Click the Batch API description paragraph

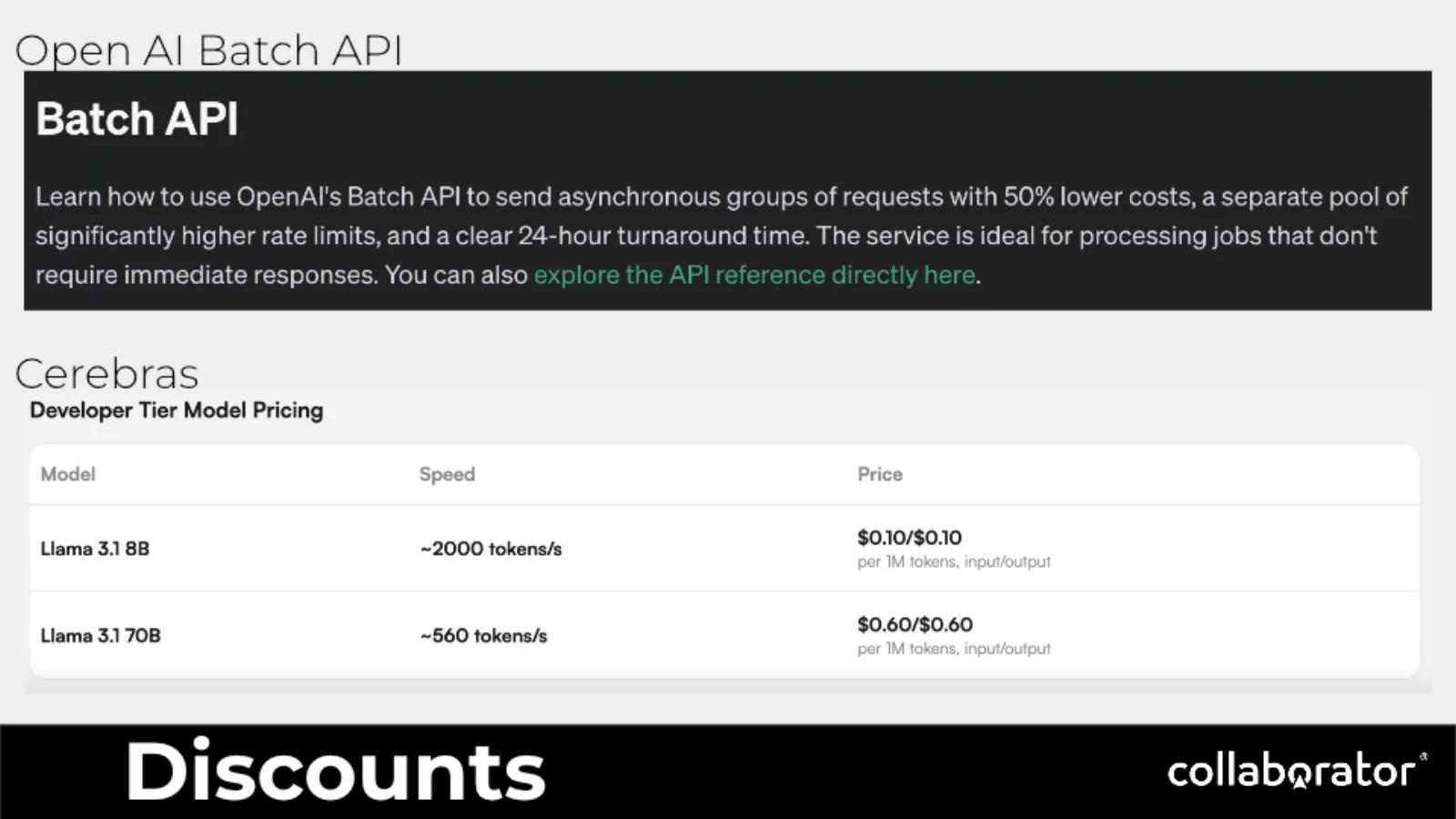coord(722,236)
